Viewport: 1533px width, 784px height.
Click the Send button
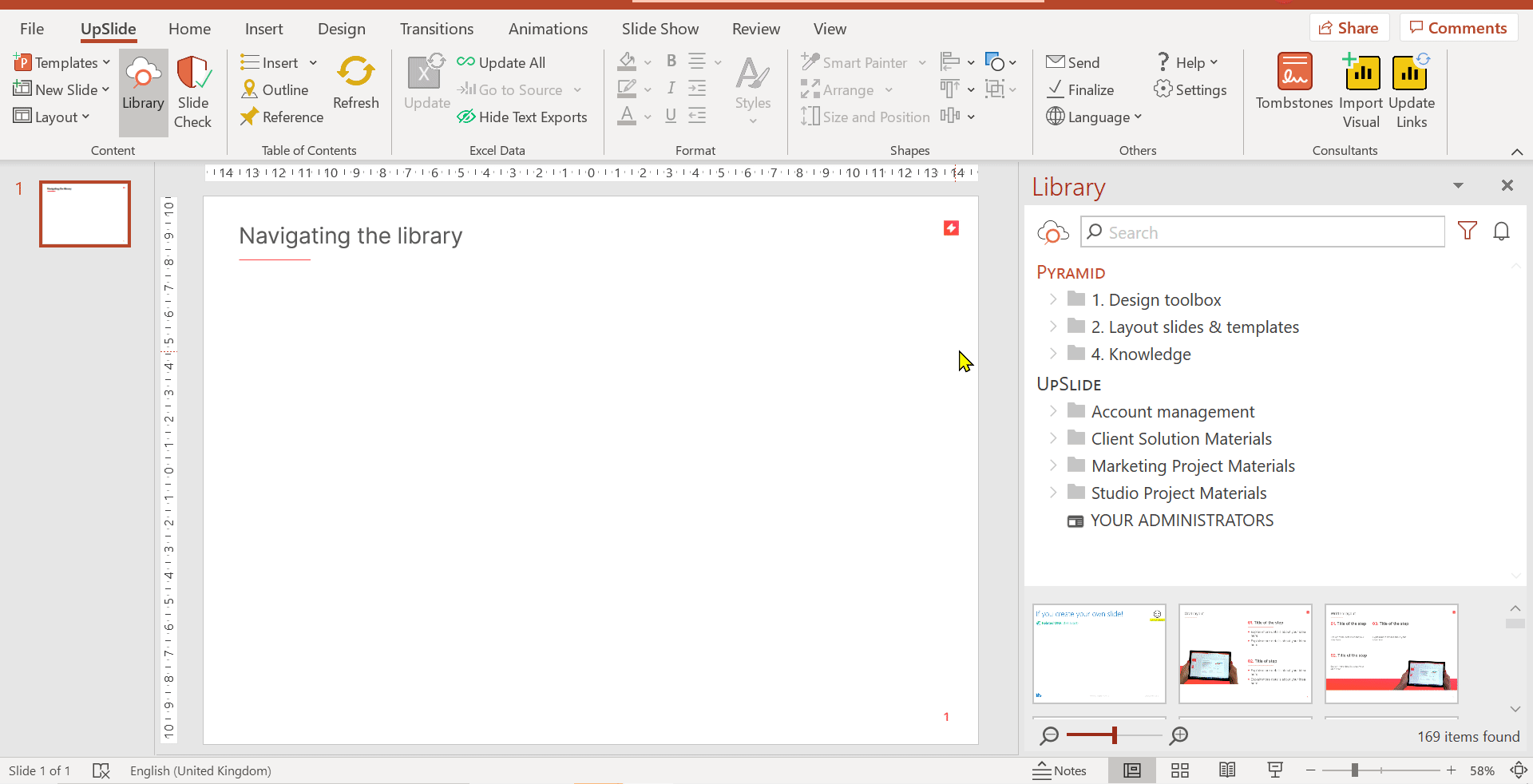click(x=1073, y=62)
